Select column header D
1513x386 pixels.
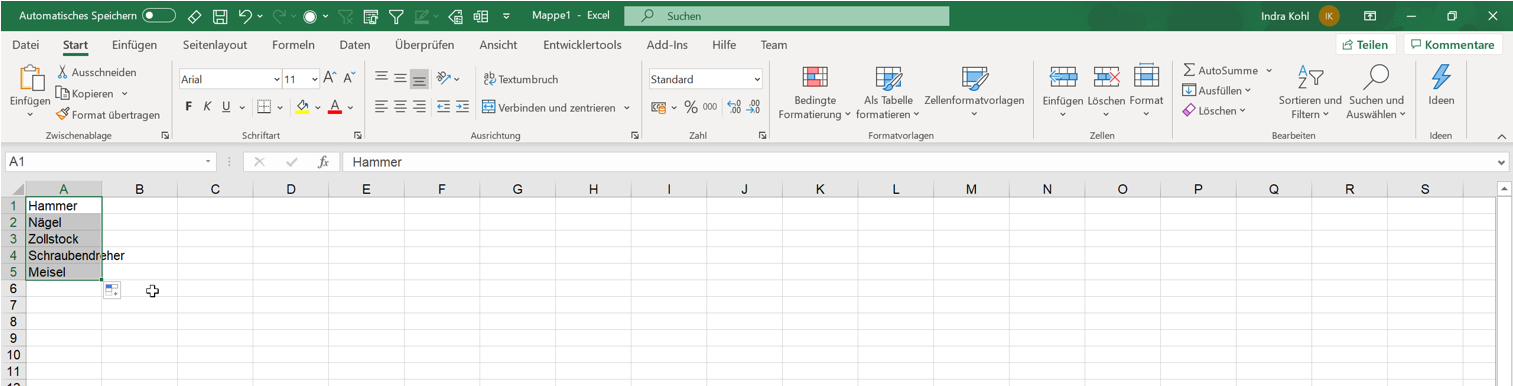[291, 189]
